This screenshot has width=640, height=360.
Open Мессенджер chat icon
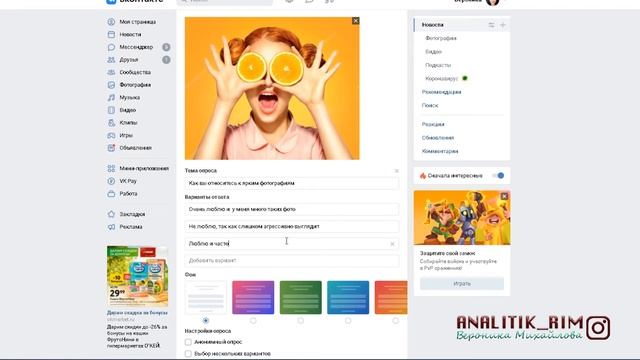111,47
